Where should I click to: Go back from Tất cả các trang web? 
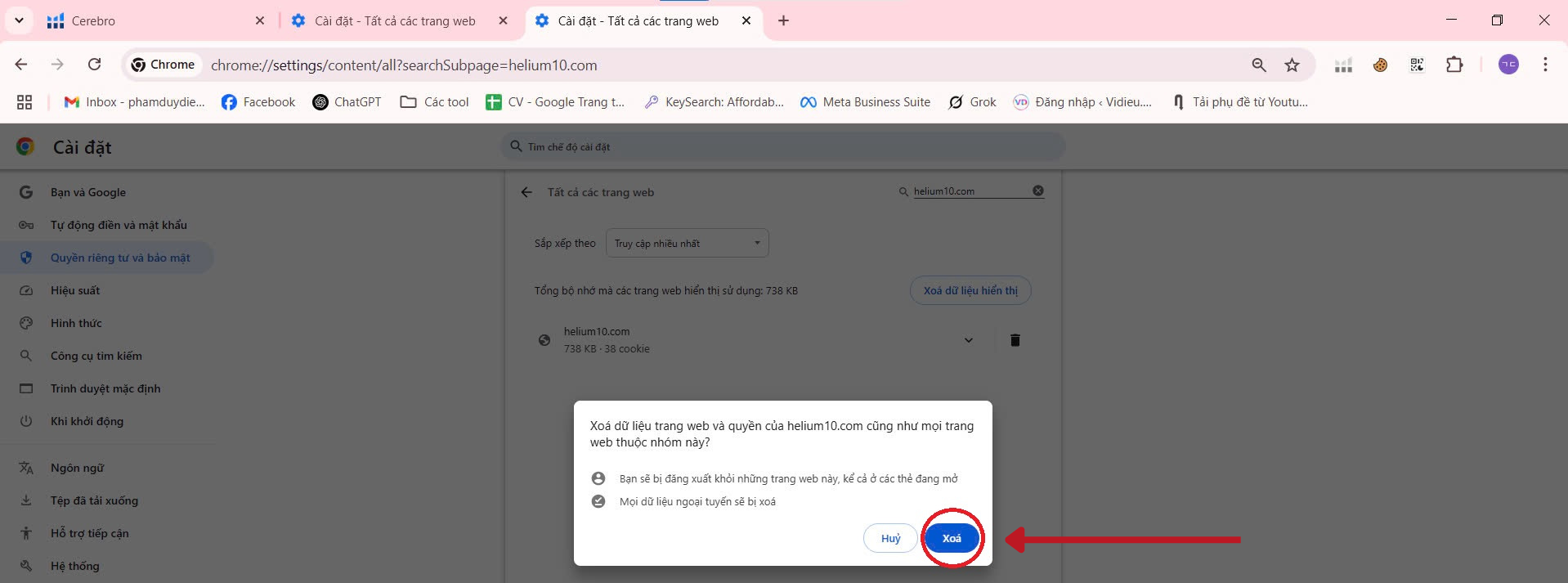coord(526,192)
